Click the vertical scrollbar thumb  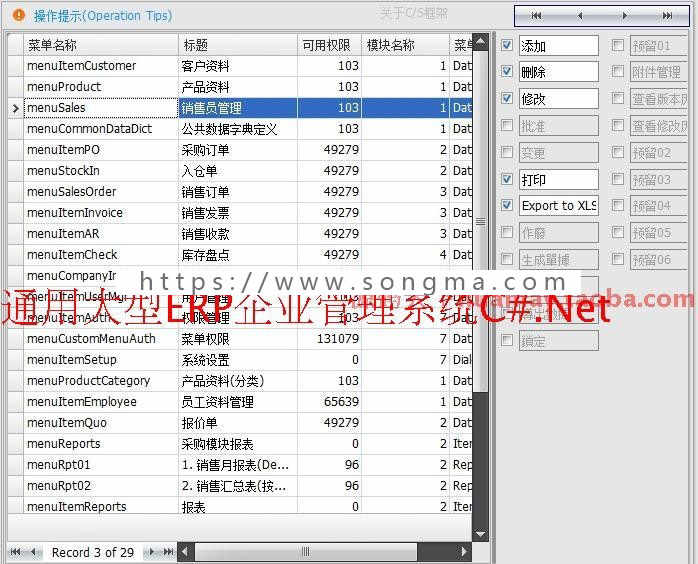pos(480,221)
